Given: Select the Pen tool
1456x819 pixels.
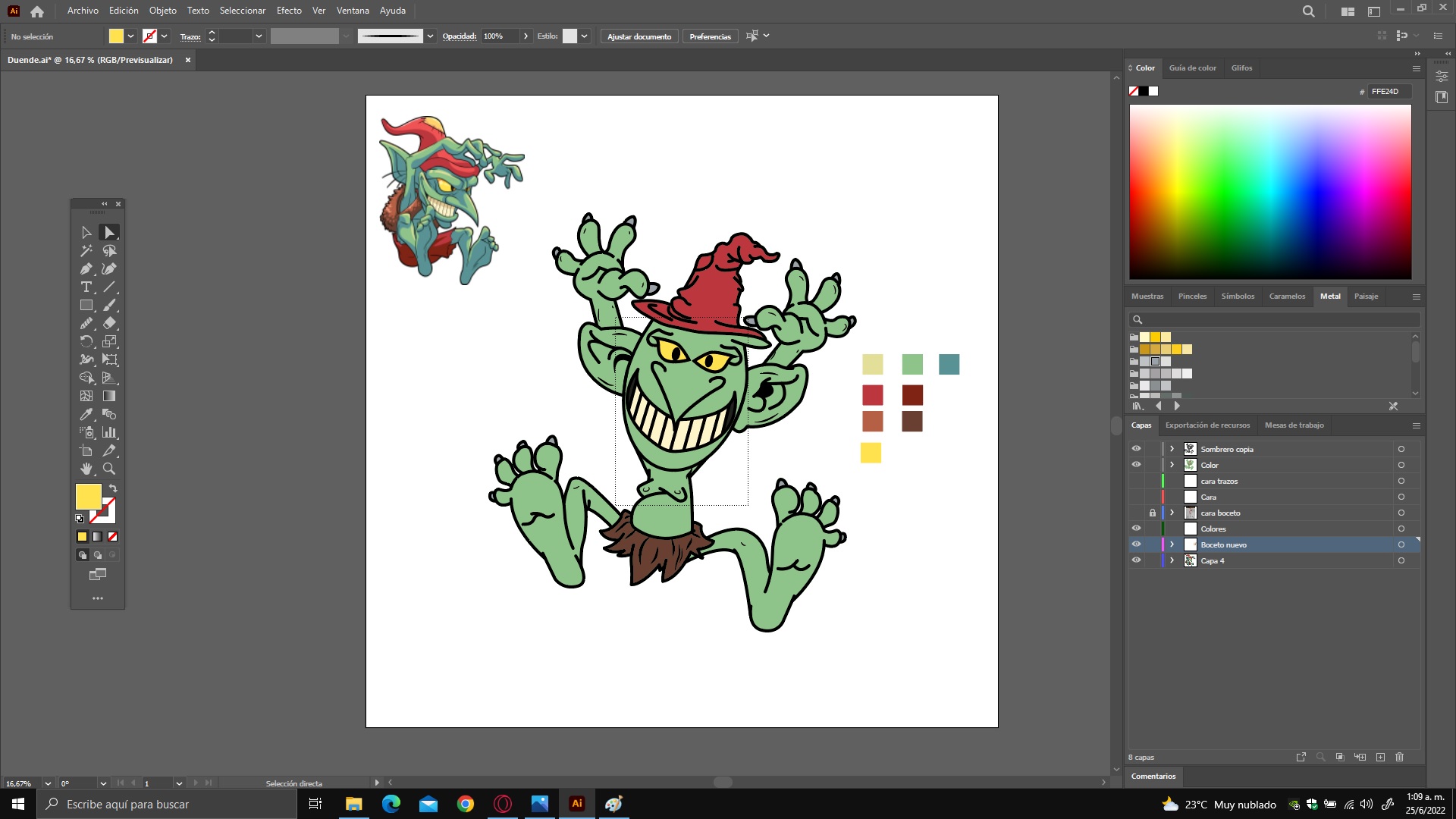Looking at the screenshot, I should (x=86, y=268).
